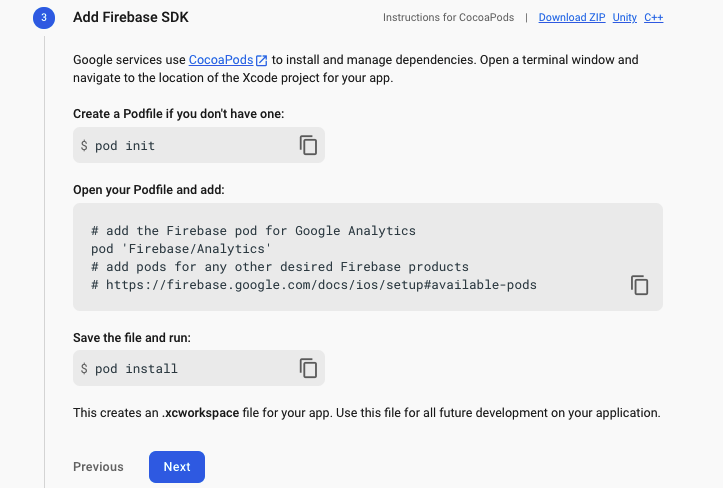
Task: Click the '.xcworkspace' bold text
Action: pos(201,413)
